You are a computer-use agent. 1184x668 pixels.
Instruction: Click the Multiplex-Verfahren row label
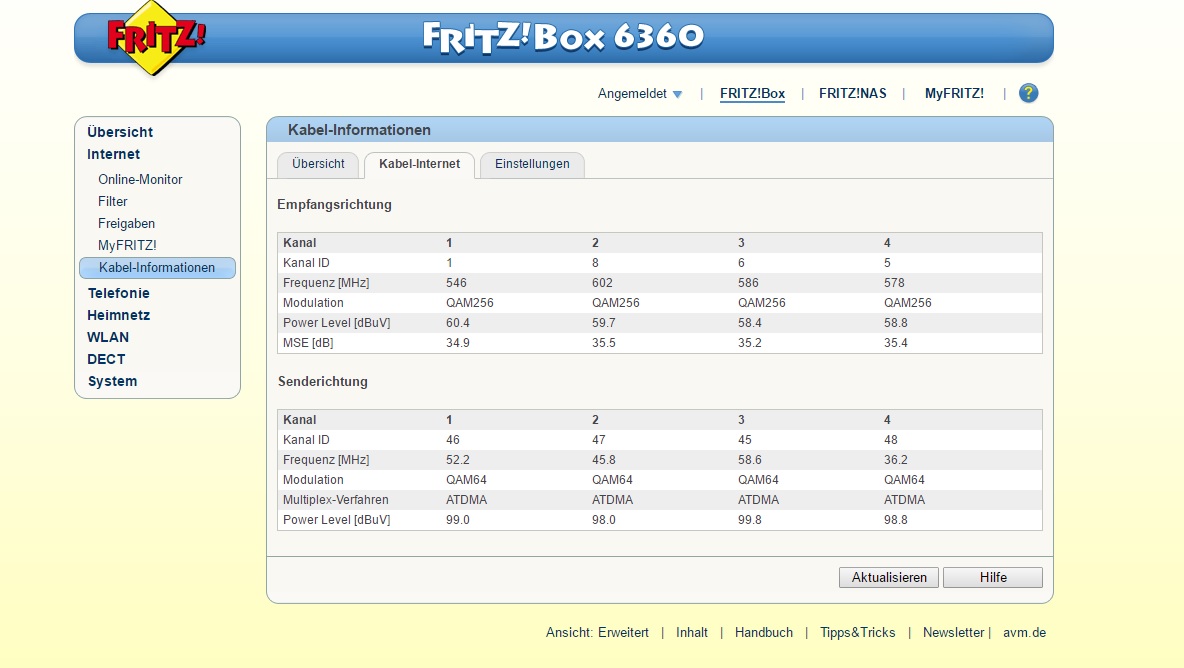335,500
